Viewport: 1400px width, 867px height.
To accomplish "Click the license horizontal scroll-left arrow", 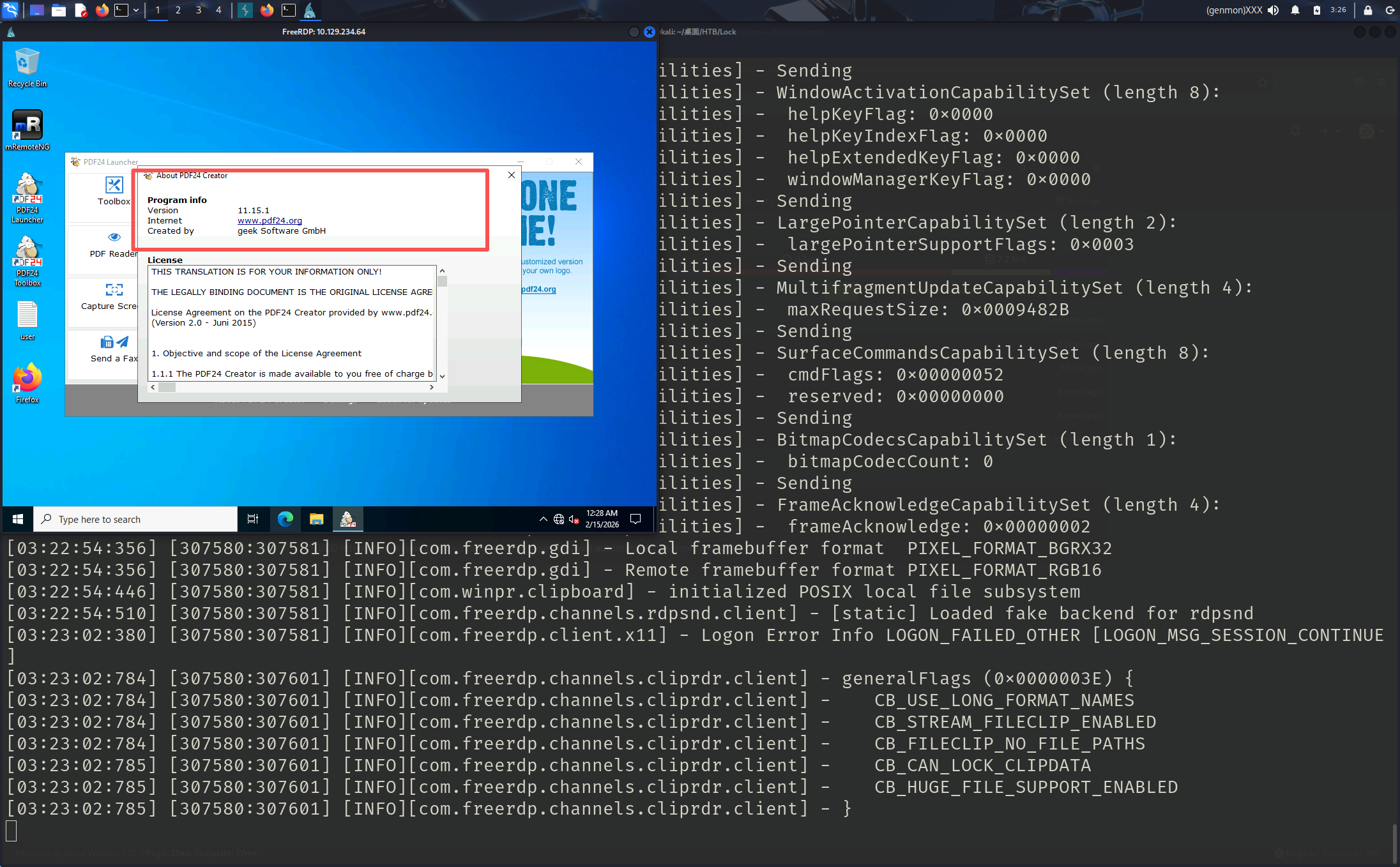I will pos(153,388).
